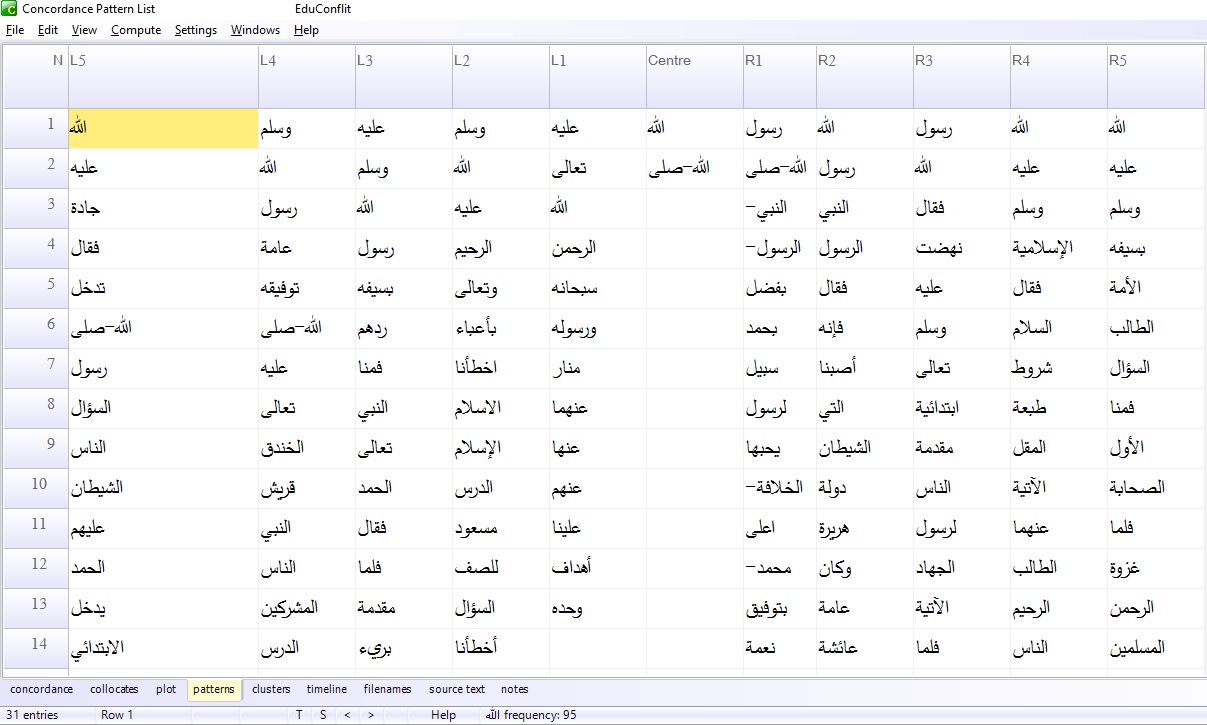Click the R2 cell 'الشيطان' in row 9
The image size is (1207, 725).
pyautogui.click(x=865, y=448)
